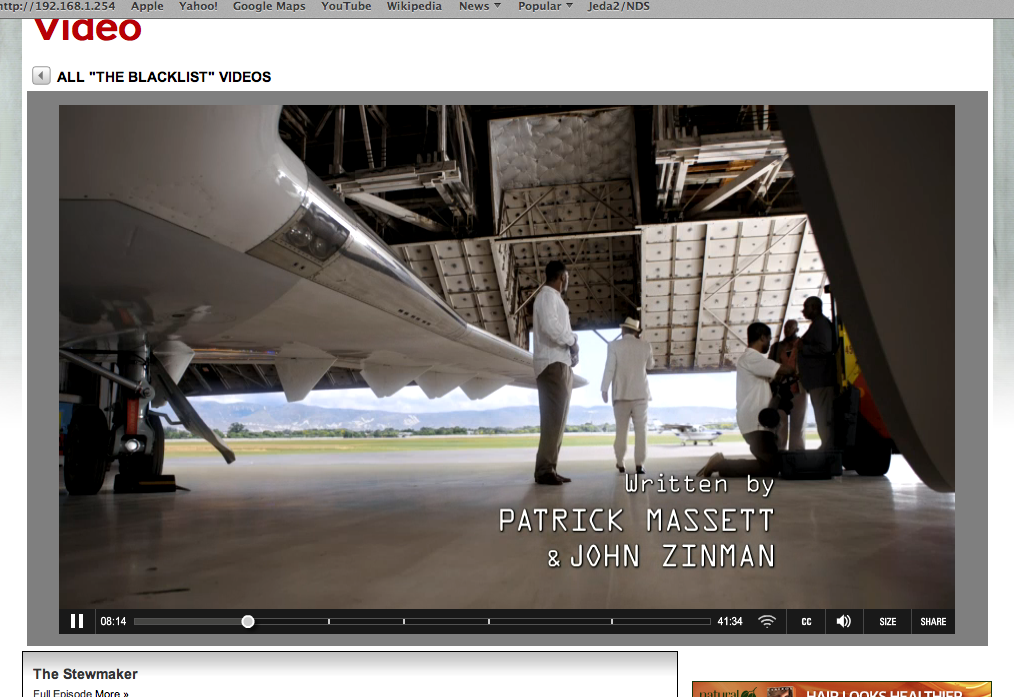
Task: Click the streaming quality signal icon
Action: point(767,621)
